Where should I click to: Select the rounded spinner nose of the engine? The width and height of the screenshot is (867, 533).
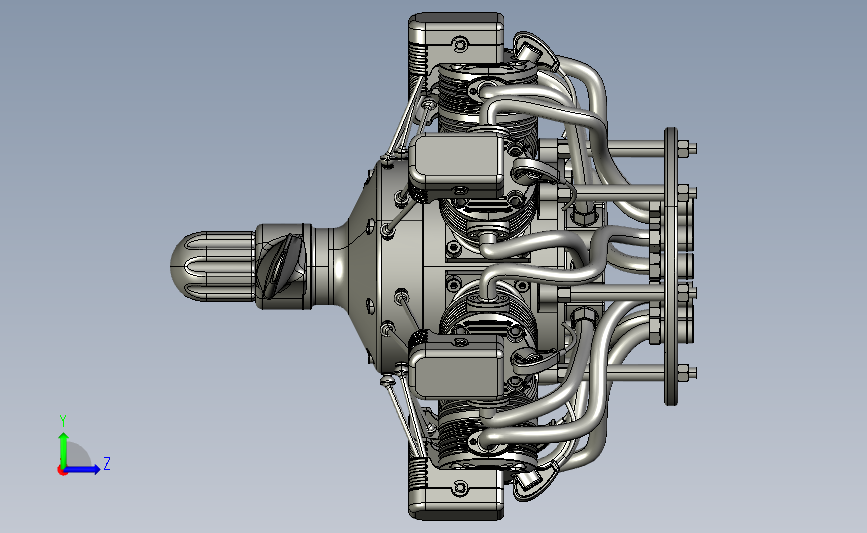(212, 266)
